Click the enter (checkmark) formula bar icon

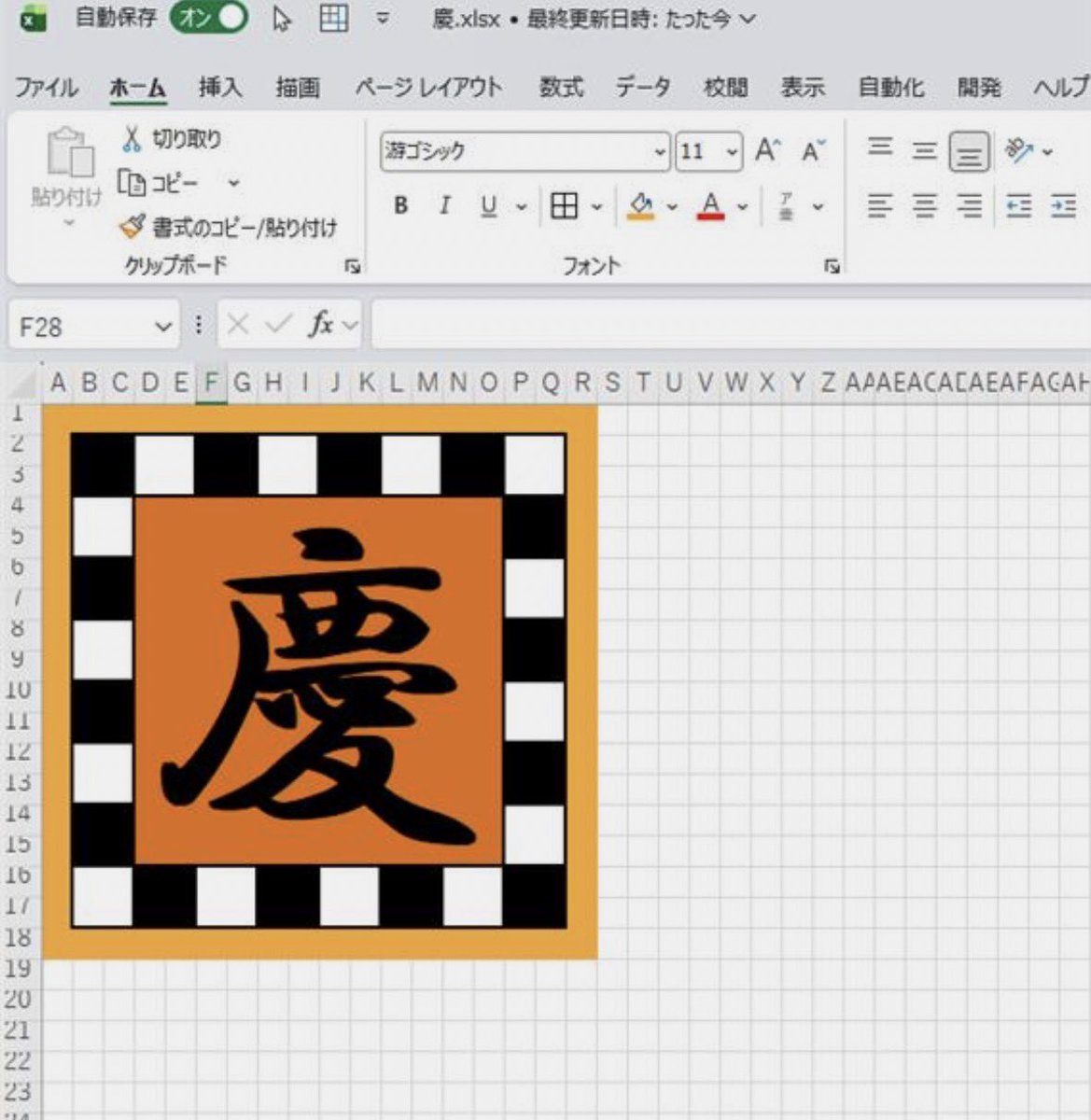coord(278,325)
